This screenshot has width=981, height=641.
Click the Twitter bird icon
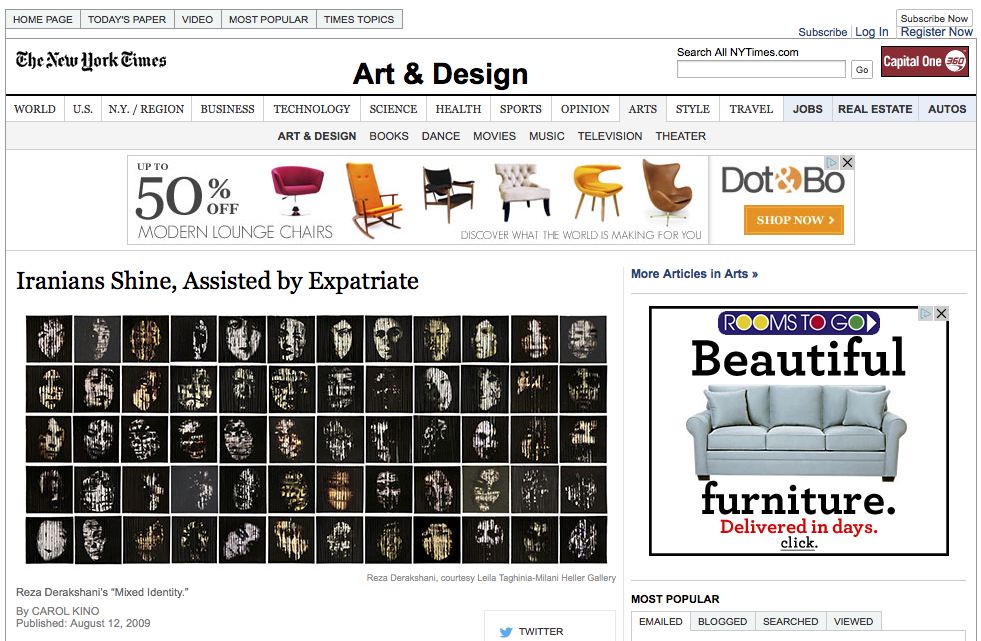pyautogui.click(x=506, y=632)
